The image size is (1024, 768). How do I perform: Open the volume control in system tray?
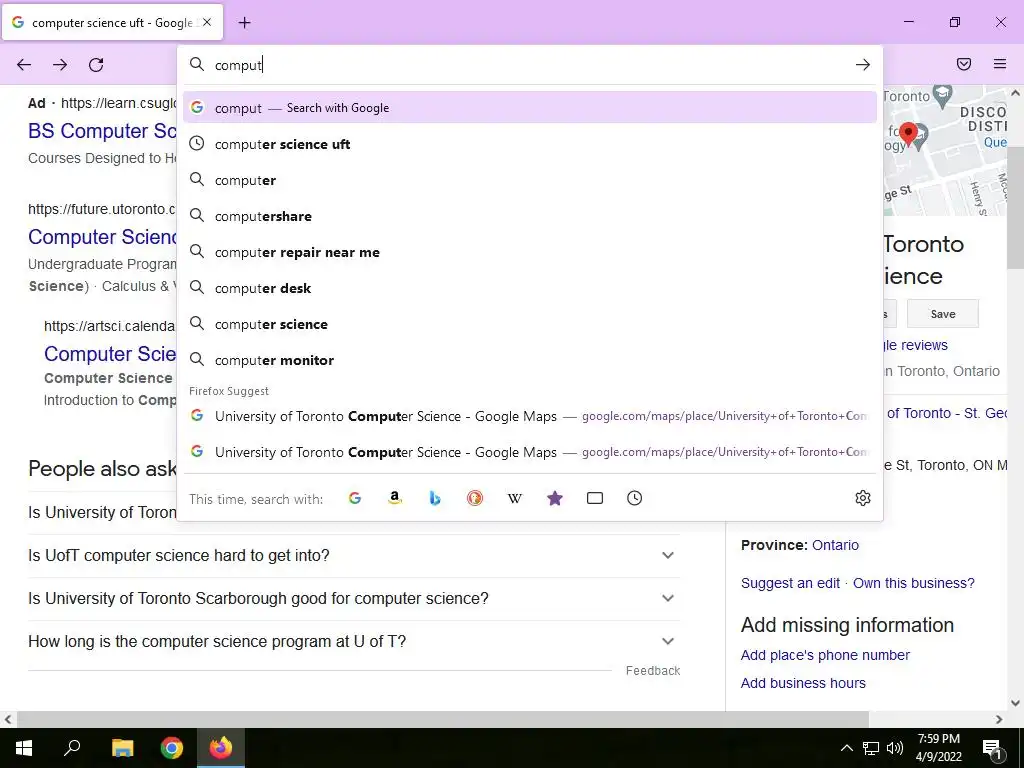tap(895, 748)
